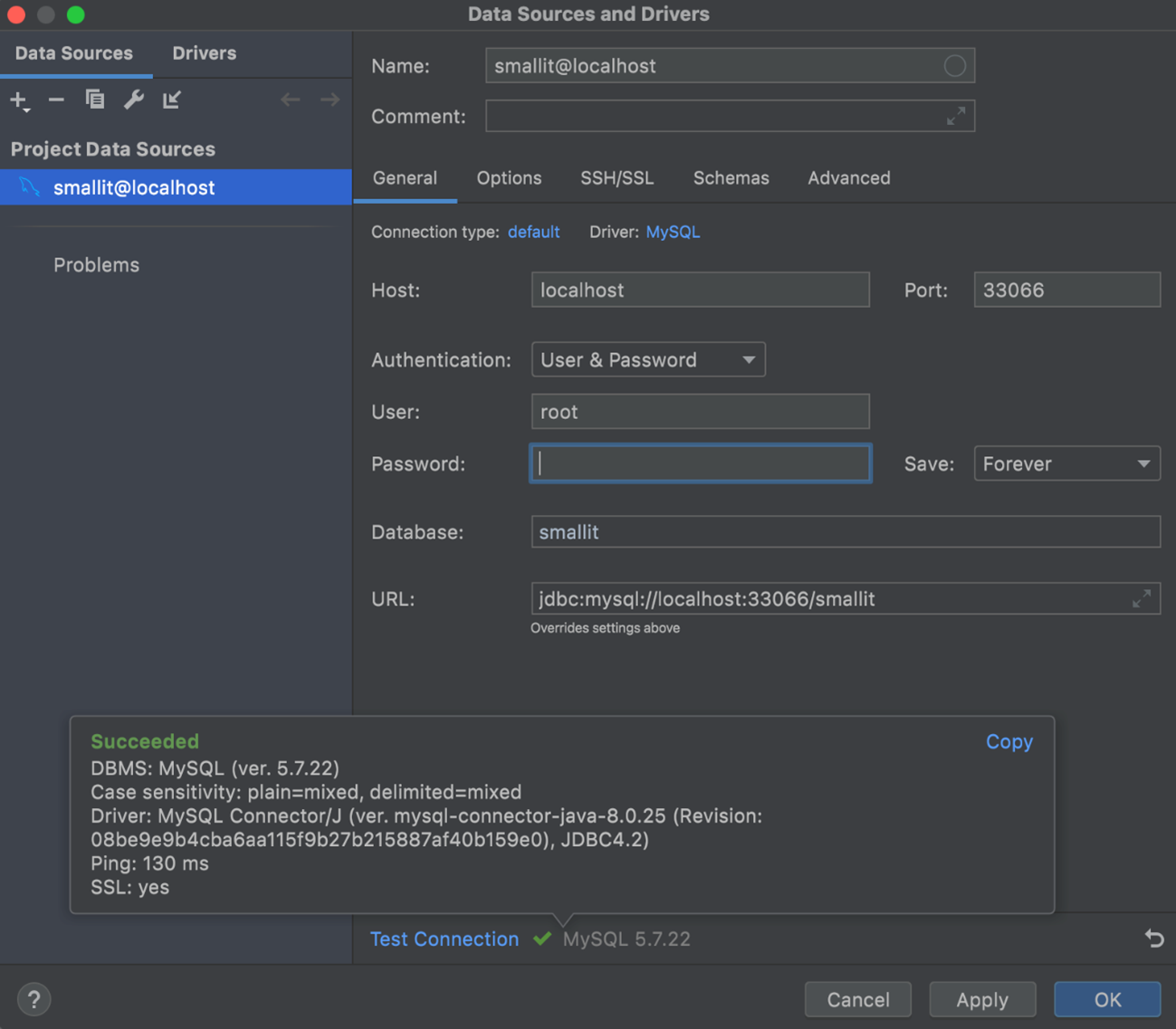Open the help question mark button
The width and height of the screenshot is (1176, 1029).
tap(33, 999)
